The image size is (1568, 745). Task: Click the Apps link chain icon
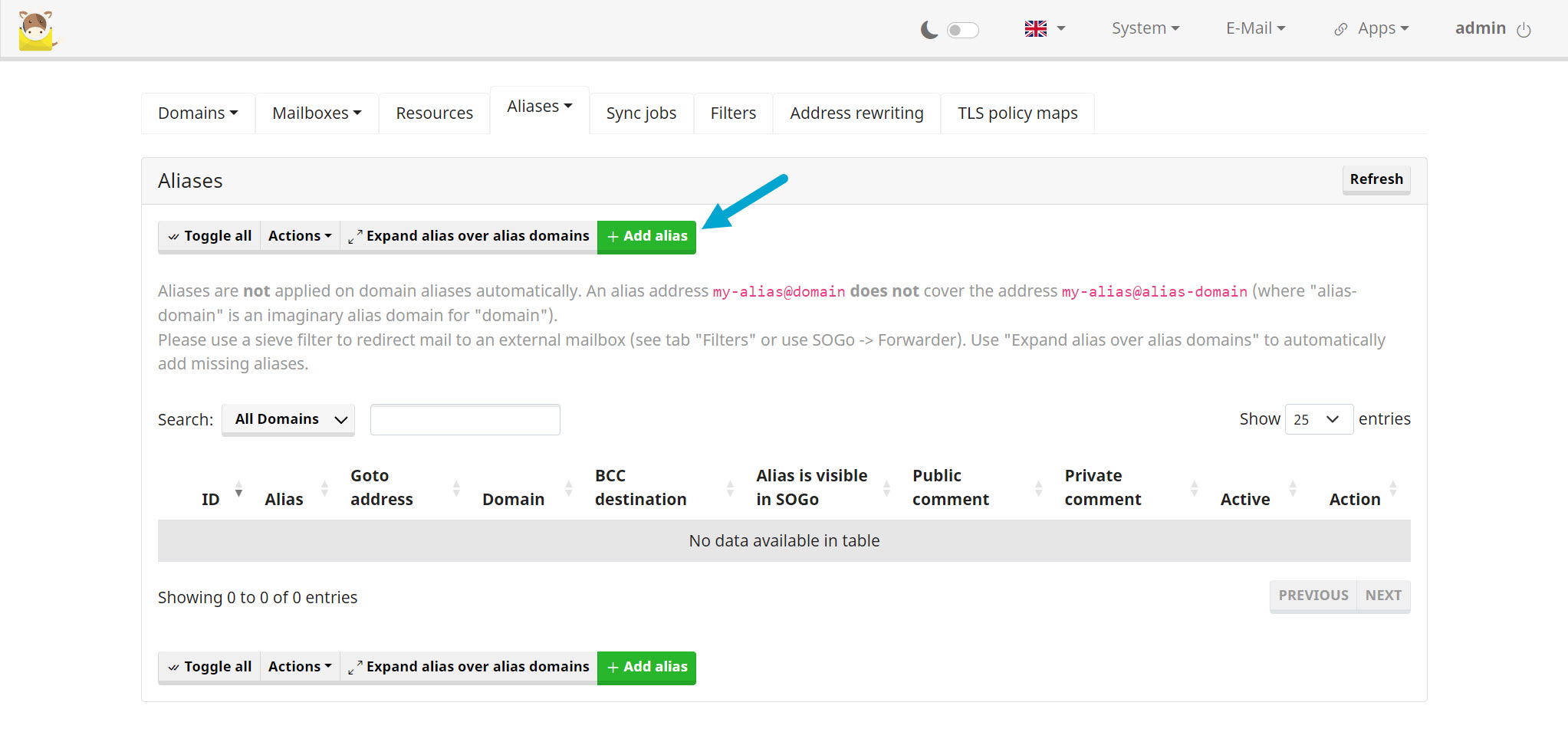pyautogui.click(x=1340, y=30)
